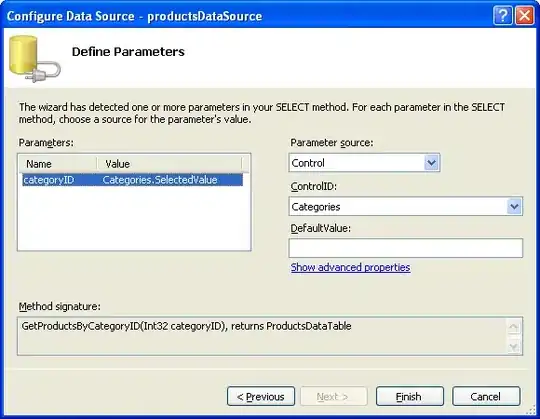This screenshot has height=419, width=540.
Task: Select the Categories ControlID combo box
Action: 406,206
